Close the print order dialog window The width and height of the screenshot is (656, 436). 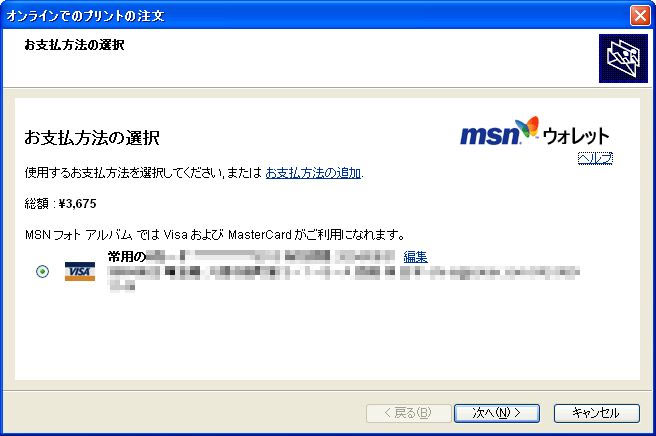coord(641,16)
